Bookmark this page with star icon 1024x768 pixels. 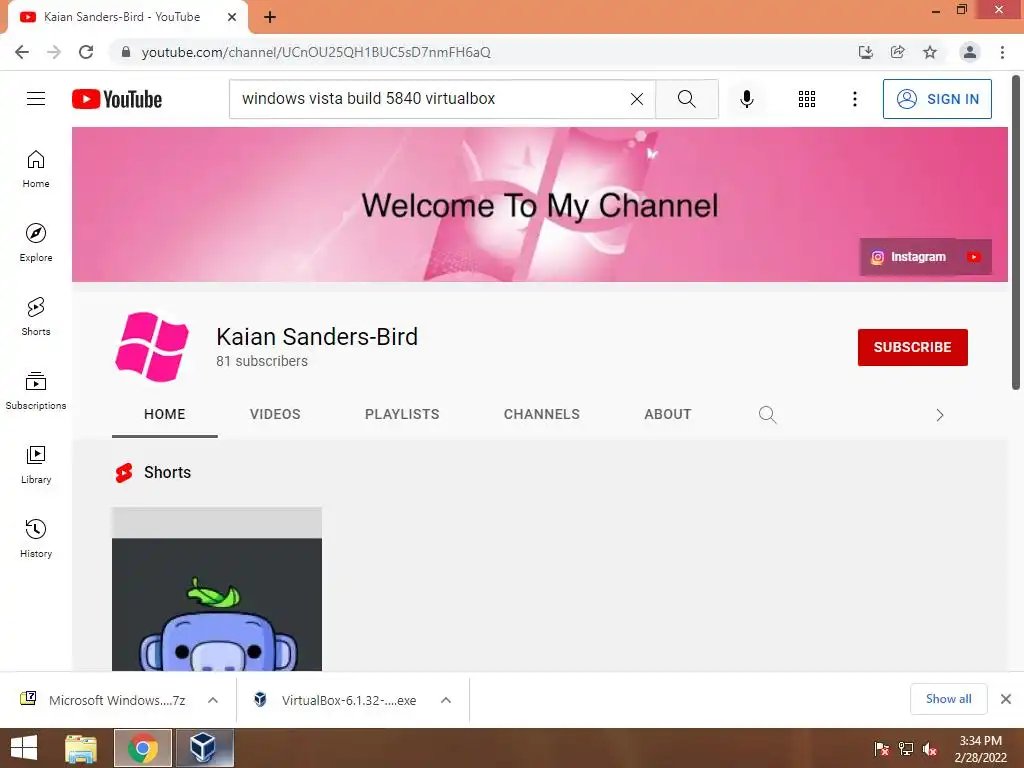tap(930, 52)
